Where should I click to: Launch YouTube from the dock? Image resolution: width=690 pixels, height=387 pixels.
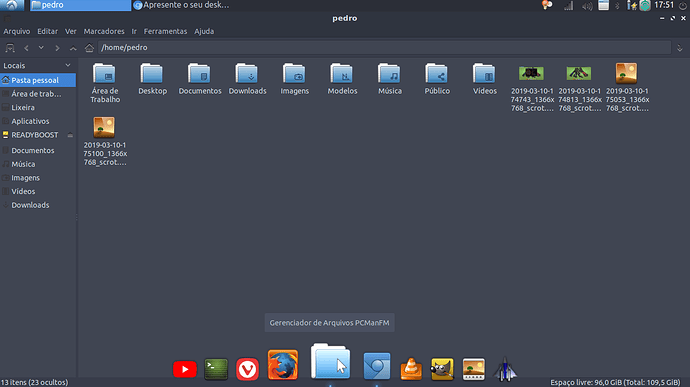pos(185,369)
